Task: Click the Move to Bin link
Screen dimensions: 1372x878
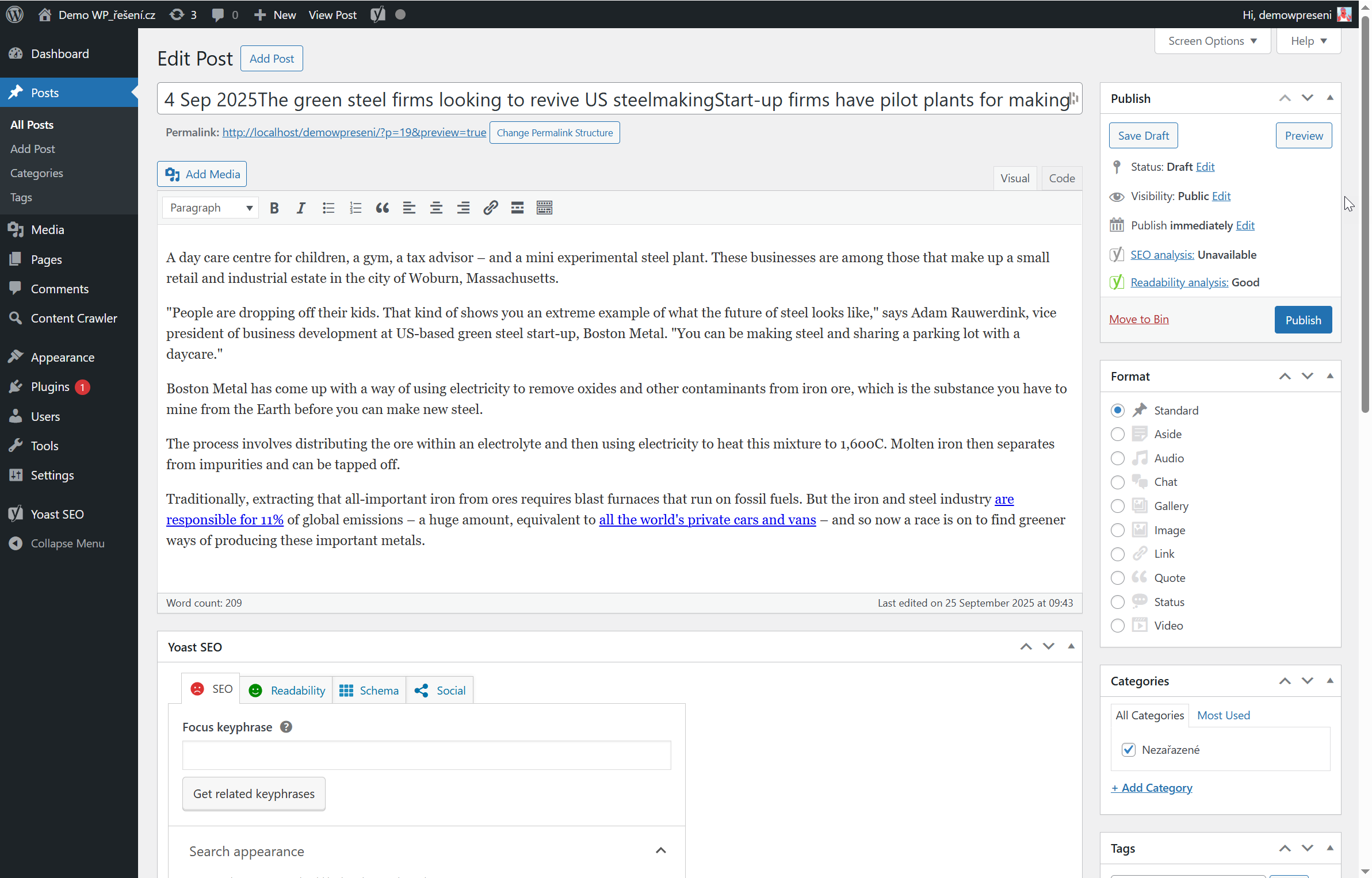Action: [x=1138, y=320]
